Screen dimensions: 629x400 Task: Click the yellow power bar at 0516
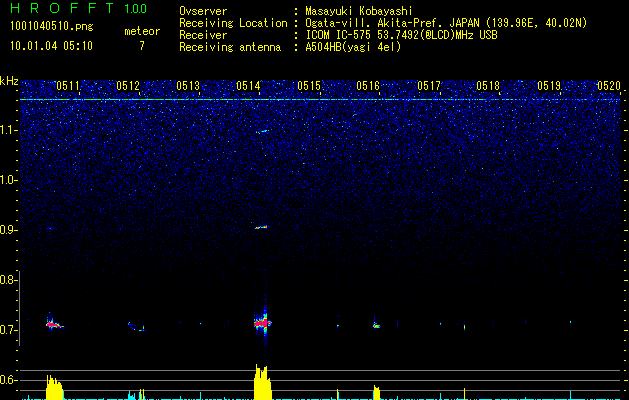coord(376,392)
